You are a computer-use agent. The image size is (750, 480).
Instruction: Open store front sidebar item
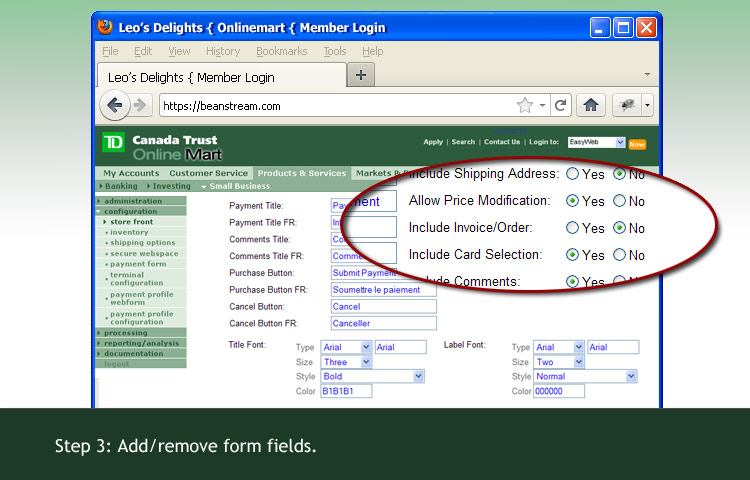132,222
